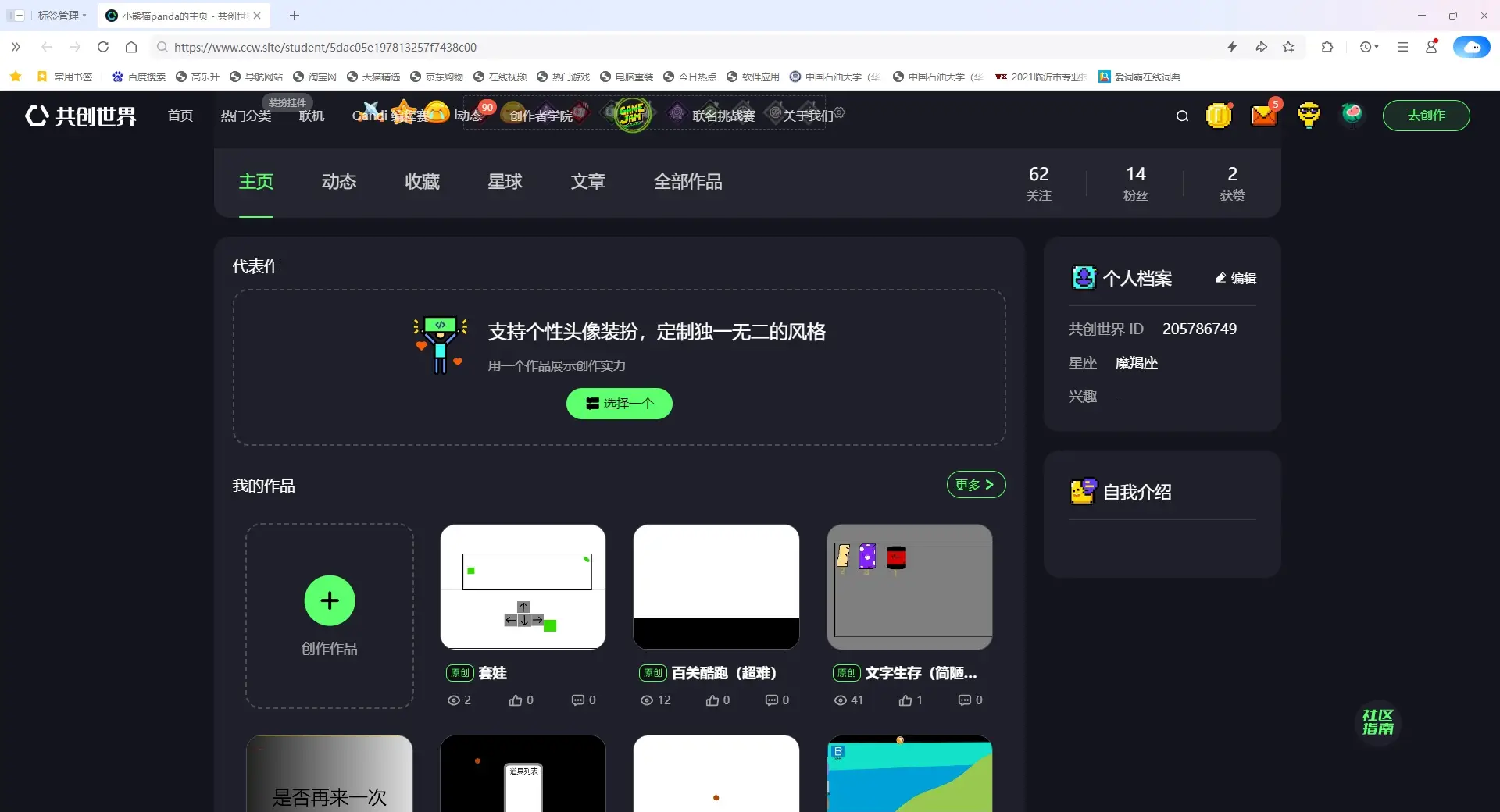This screenshot has width=1500, height=812.
Task: Open the 爱词霸在线词典 bookmark
Action: [1139, 77]
